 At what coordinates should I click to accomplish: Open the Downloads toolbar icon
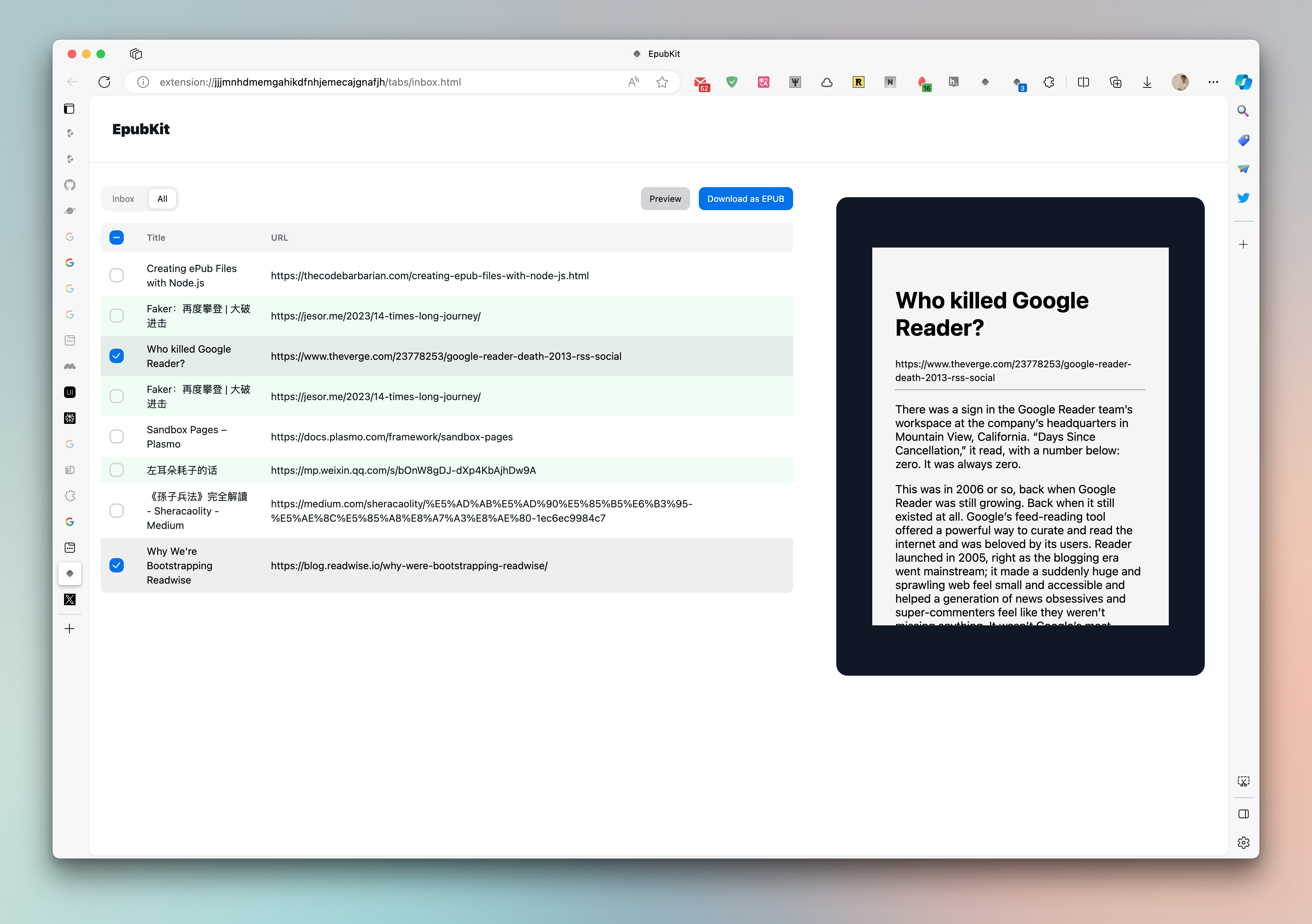(x=1147, y=82)
